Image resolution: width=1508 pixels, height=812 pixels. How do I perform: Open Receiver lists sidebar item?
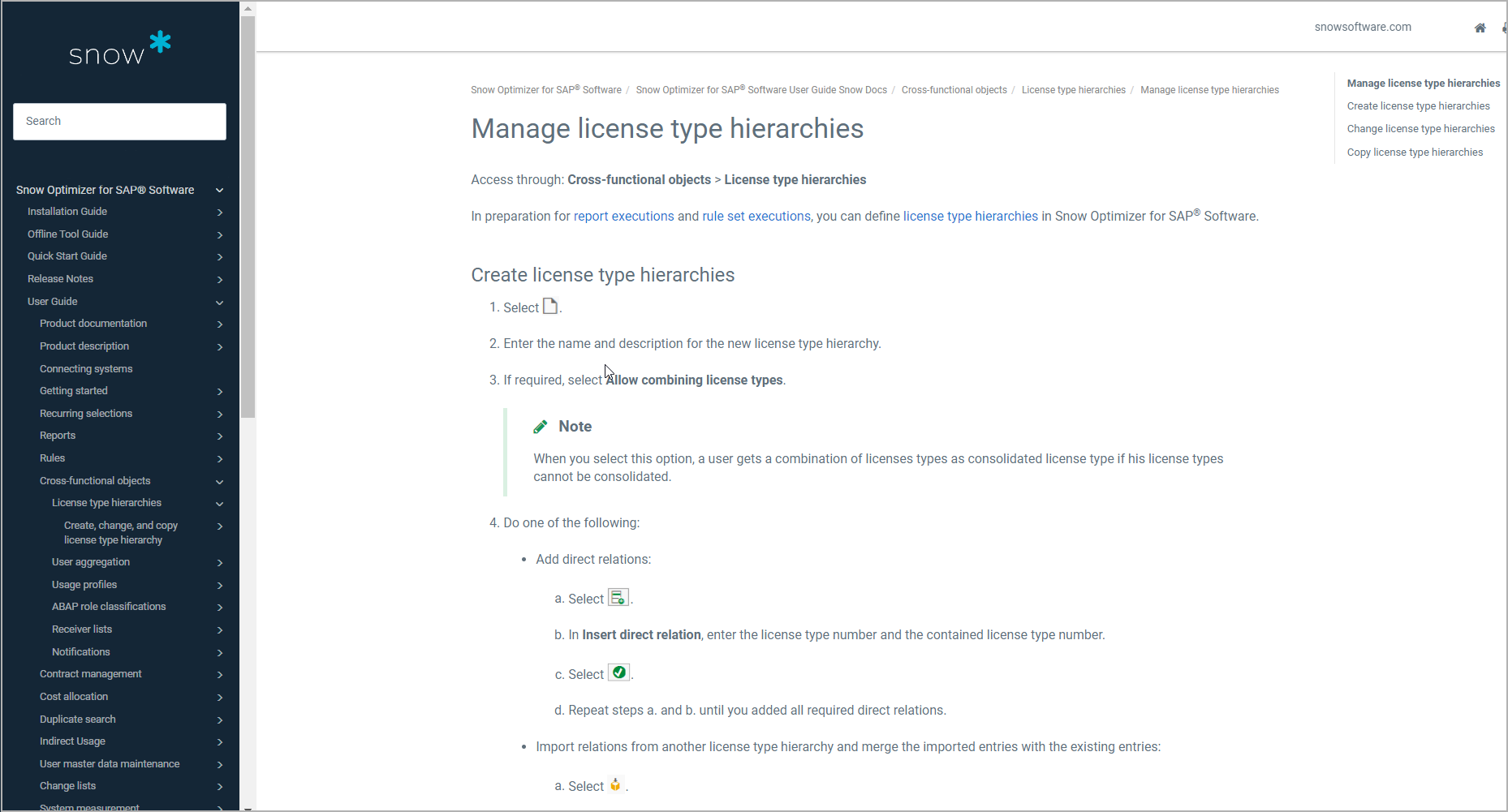click(82, 629)
